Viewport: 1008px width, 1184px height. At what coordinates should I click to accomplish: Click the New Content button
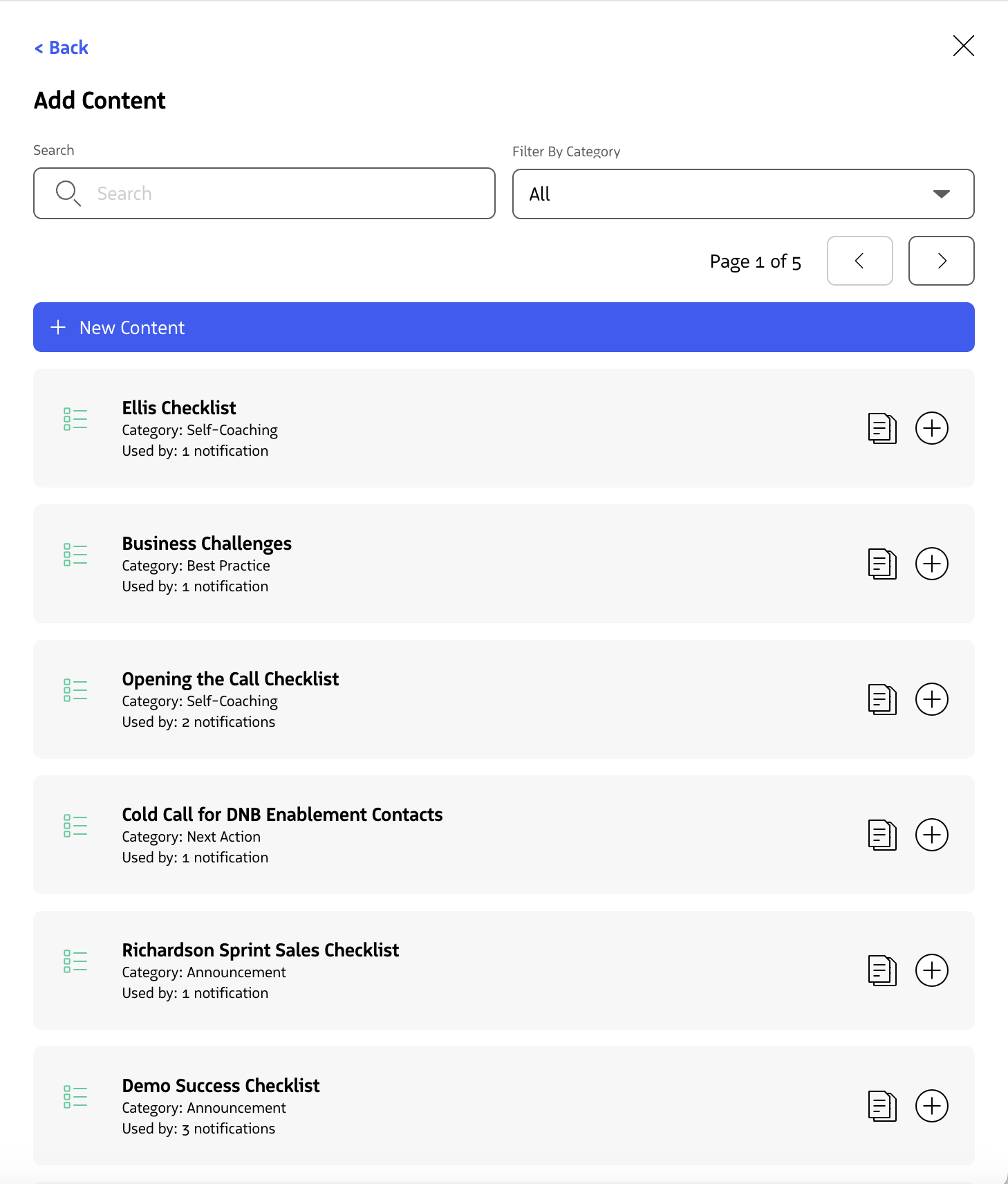[x=504, y=327]
